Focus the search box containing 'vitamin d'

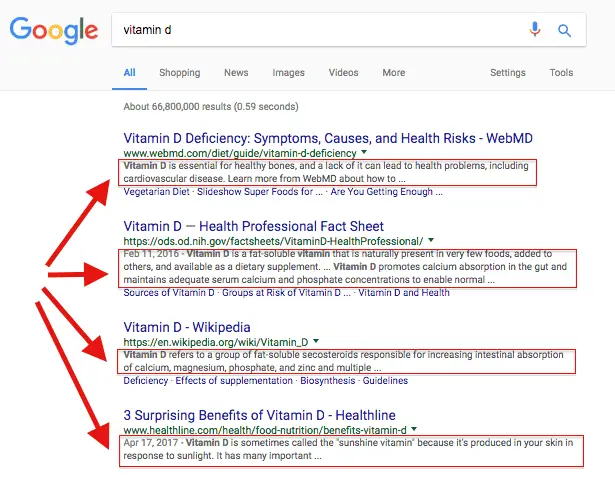coord(349,30)
